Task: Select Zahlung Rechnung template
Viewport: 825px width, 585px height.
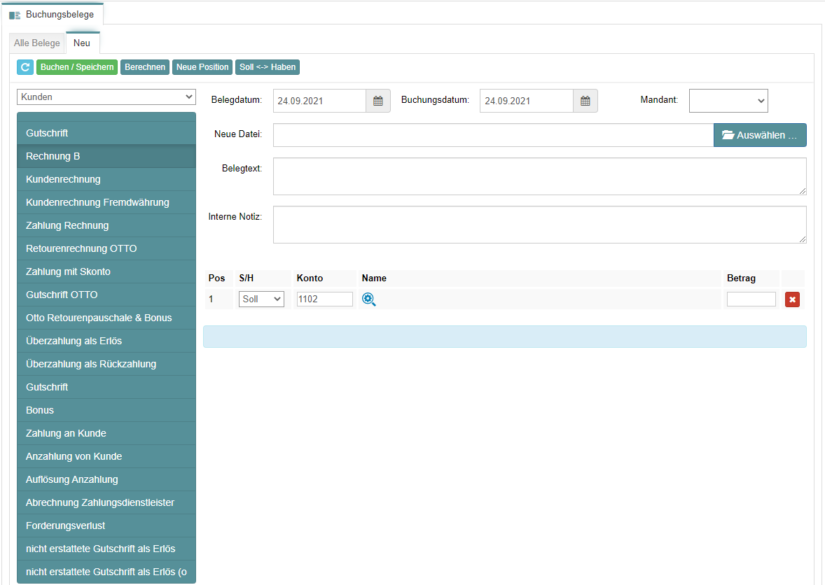Action: pyautogui.click(x=106, y=226)
